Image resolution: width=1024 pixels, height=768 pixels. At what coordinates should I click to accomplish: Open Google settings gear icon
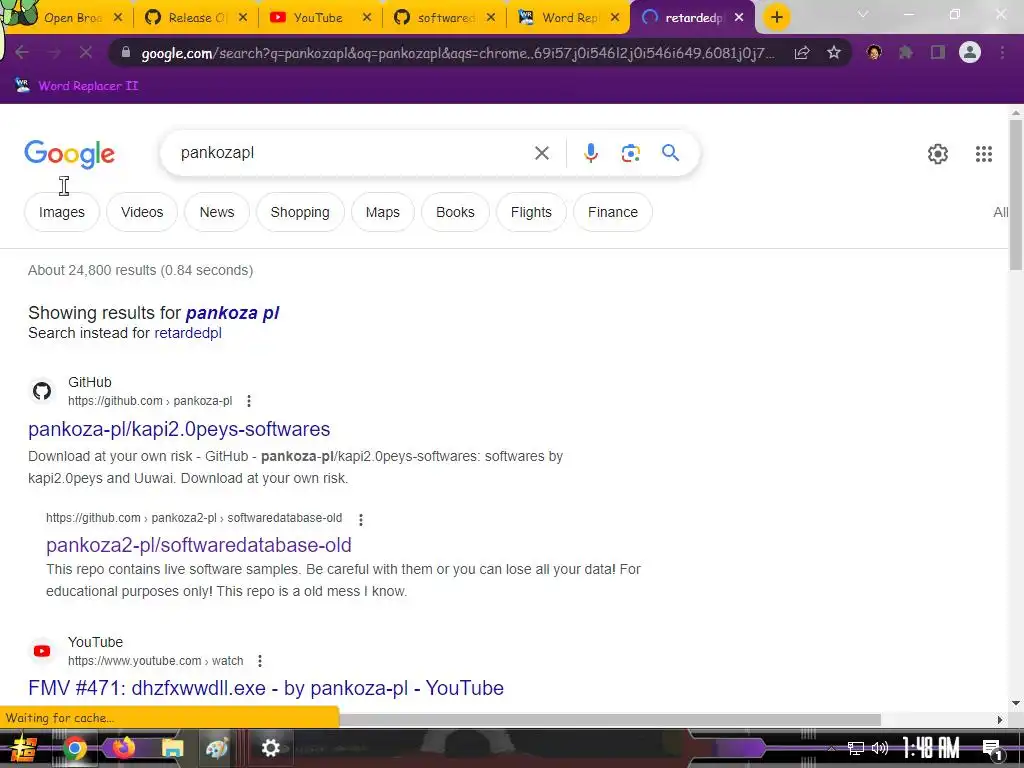pyautogui.click(x=938, y=153)
